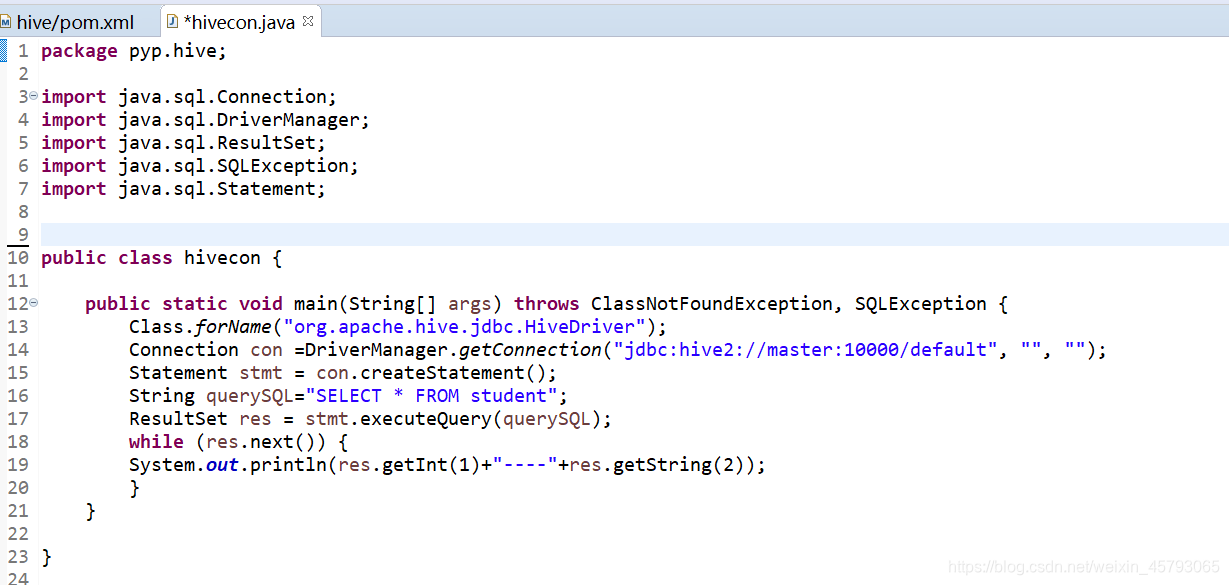Image resolution: width=1229 pixels, height=585 pixels.
Task: Click the "SELECT * FROM student" string
Action: tap(437, 396)
